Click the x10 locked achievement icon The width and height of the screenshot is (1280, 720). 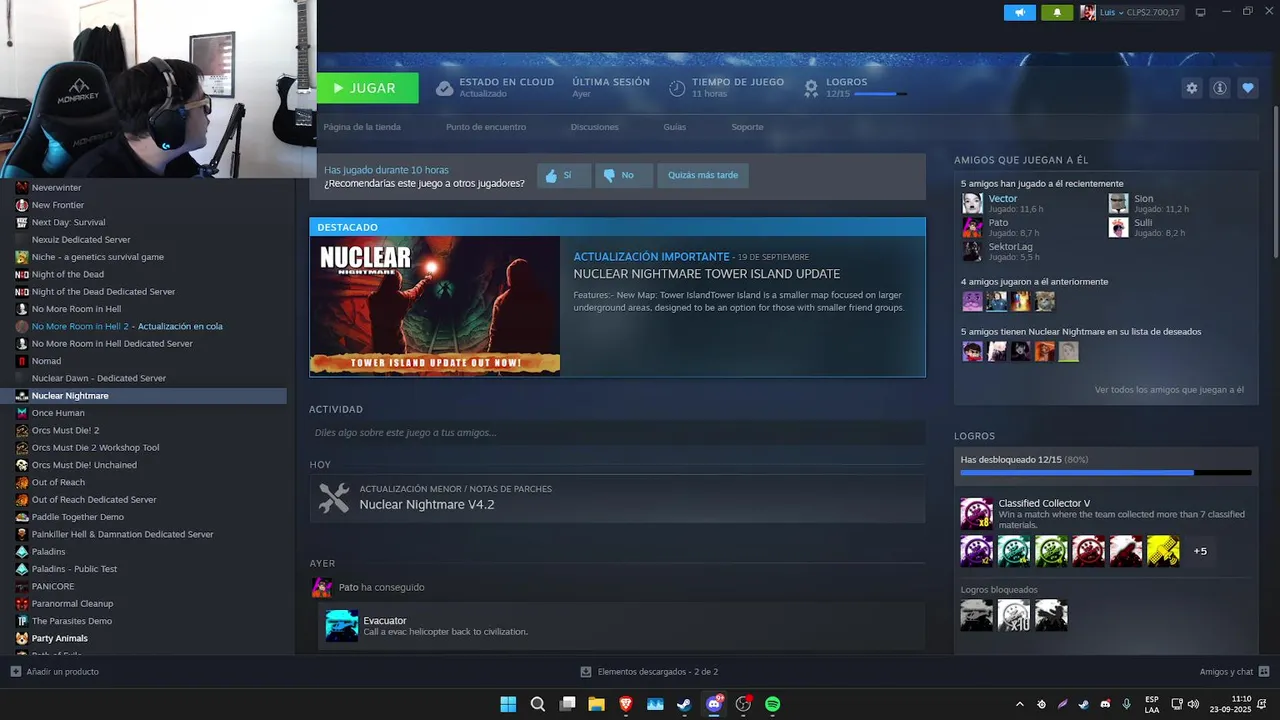point(1014,615)
